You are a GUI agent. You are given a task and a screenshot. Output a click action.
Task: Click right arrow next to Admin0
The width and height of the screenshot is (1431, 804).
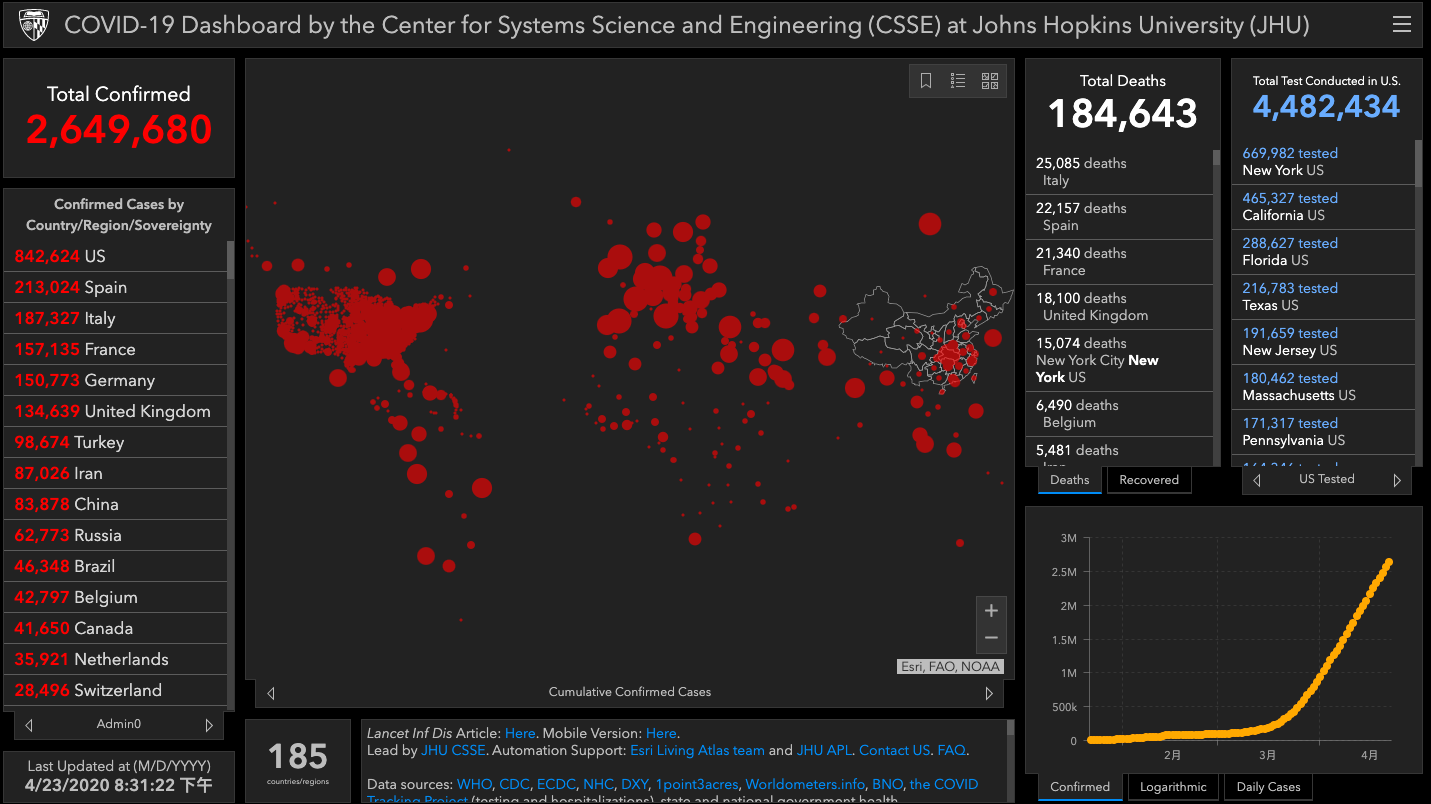pyautogui.click(x=209, y=725)
